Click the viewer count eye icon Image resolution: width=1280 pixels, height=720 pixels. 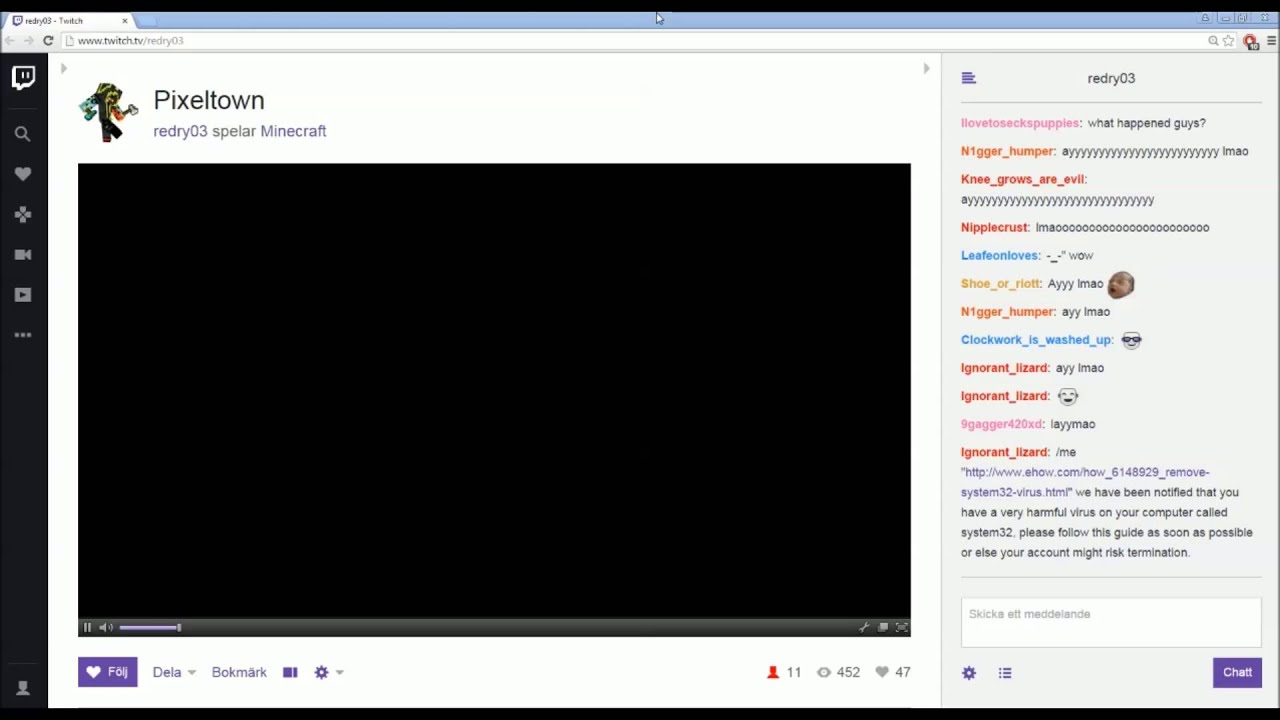[824, 672]
